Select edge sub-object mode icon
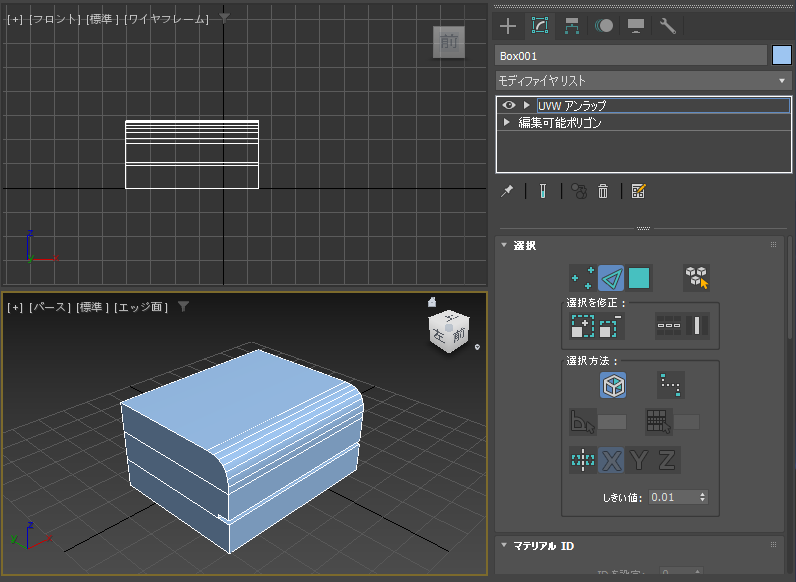Image resolution: width=796 pixels, height=582 pixels. (611, 278)
